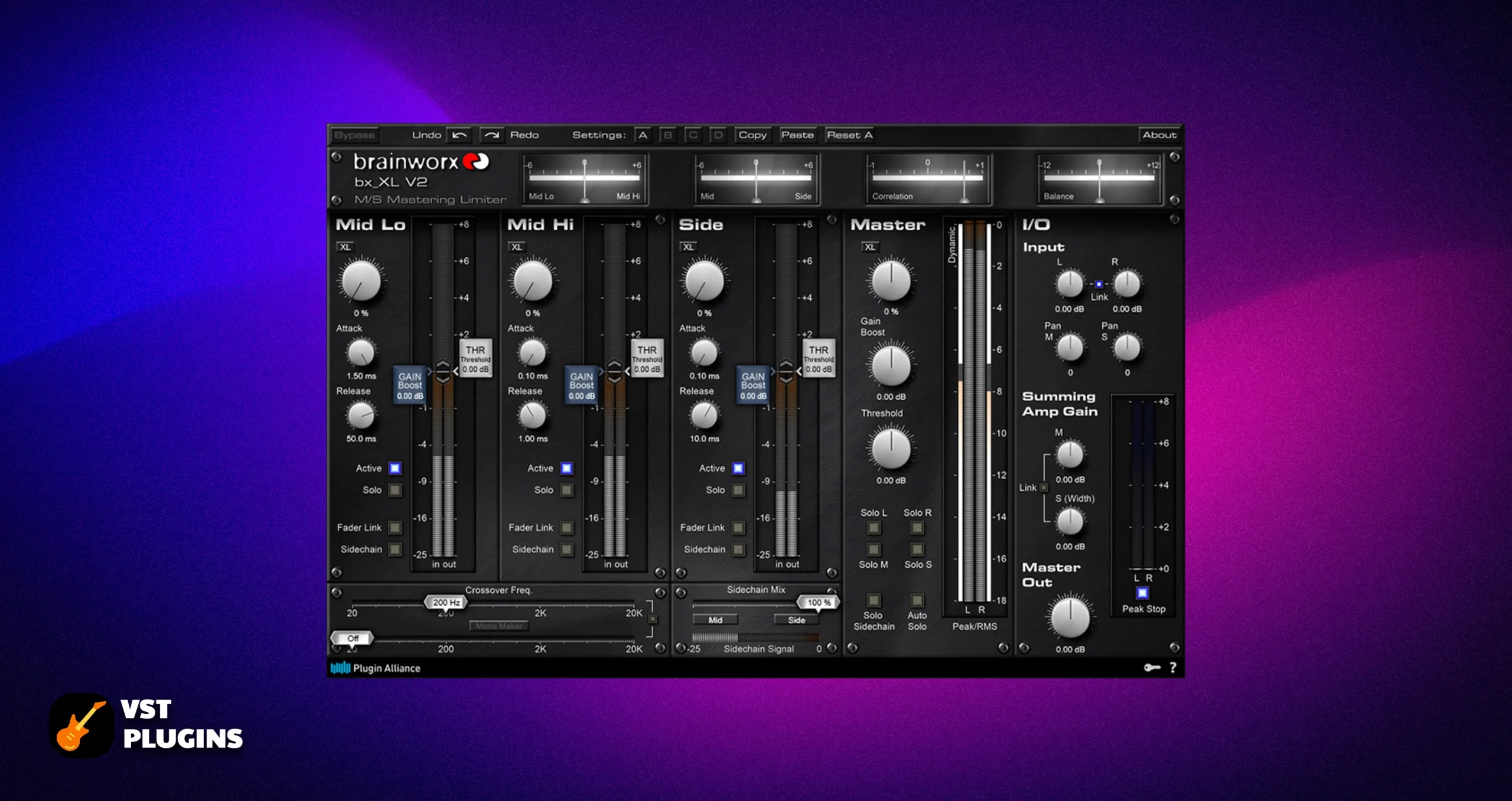Toggle Peak Stop checkbox
The width and height of the screenshot is (1512, 801).
[x=1142, y=593]
